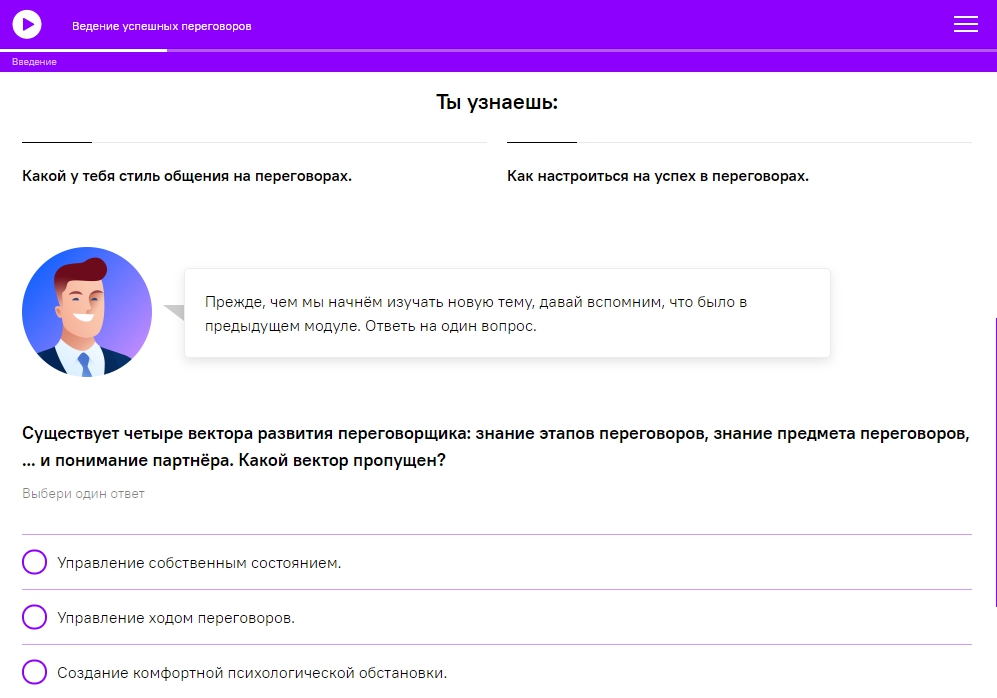Open the hamburger menu
Image resolution: width=997 pixels, height=698 pixels.
(x=965, y=25)
